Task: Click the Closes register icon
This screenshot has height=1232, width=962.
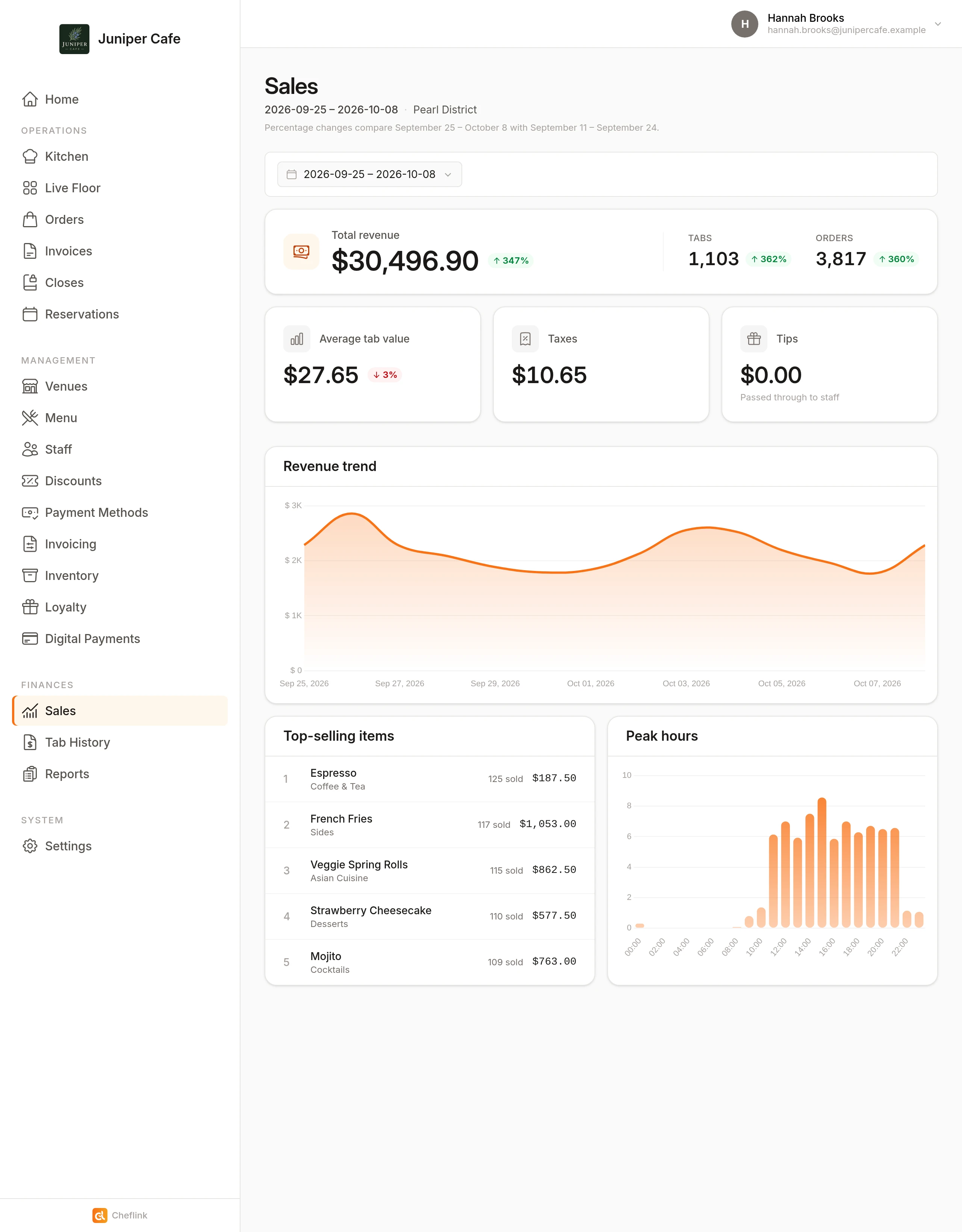Action: 30,282
